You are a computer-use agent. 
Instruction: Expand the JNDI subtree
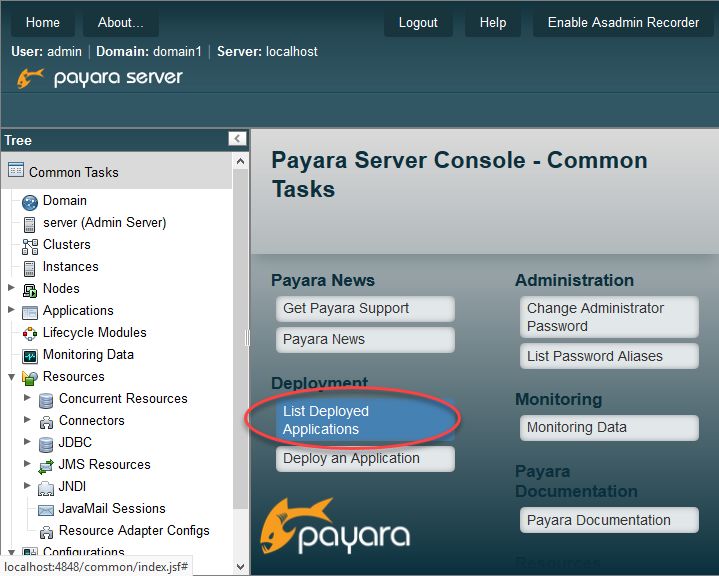(27, 485)
